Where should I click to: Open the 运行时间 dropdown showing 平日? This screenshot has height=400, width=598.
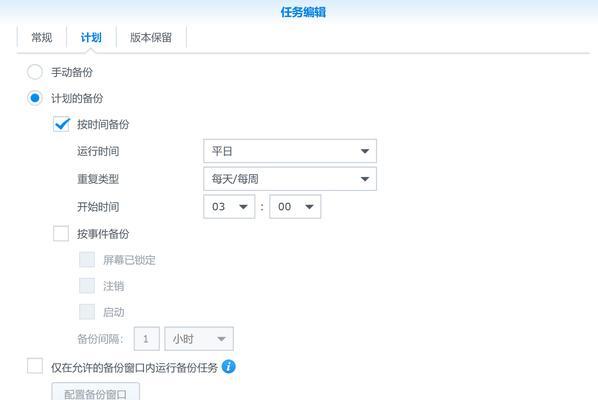point(290,151)
